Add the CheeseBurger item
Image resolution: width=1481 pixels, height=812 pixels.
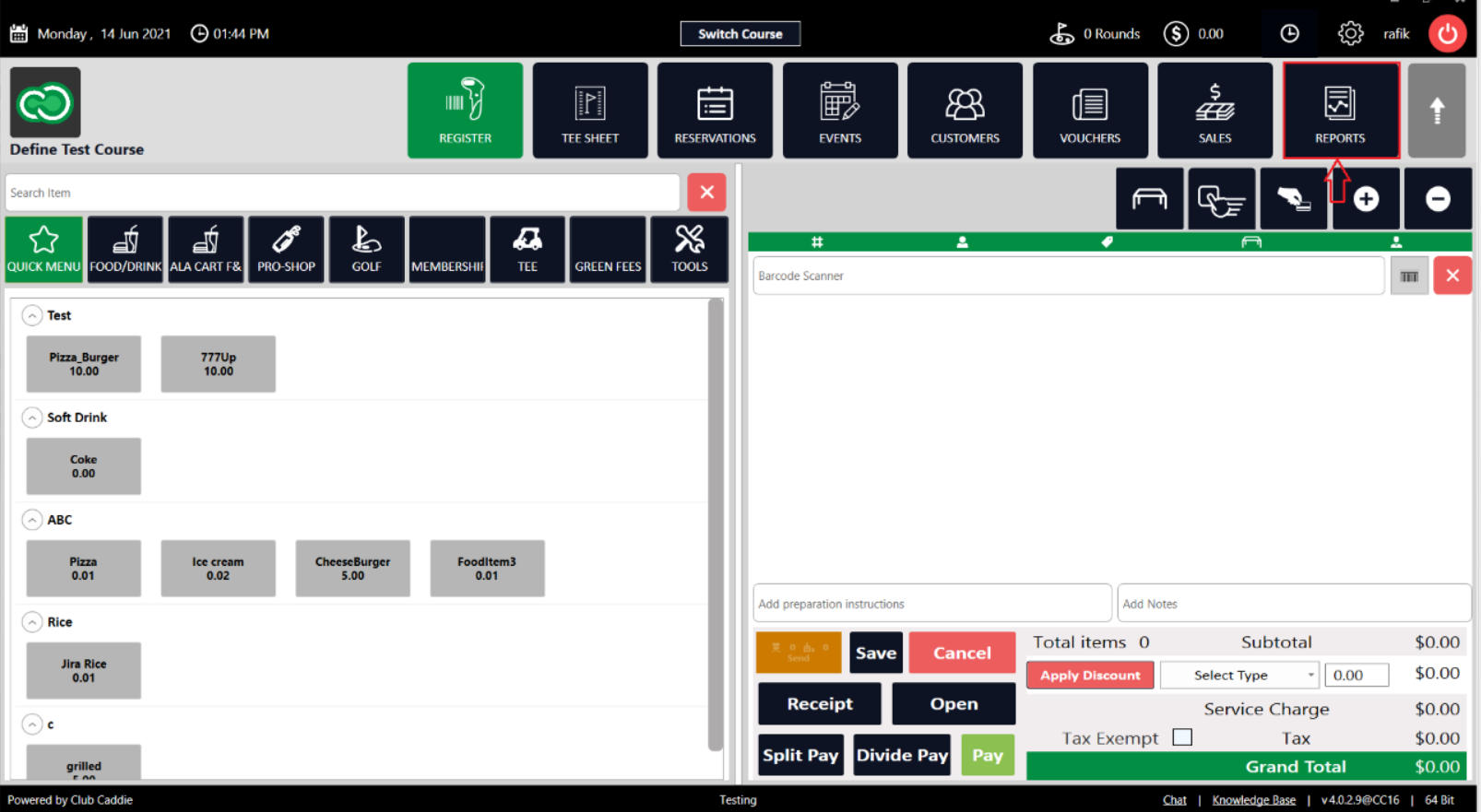point(353,569)
